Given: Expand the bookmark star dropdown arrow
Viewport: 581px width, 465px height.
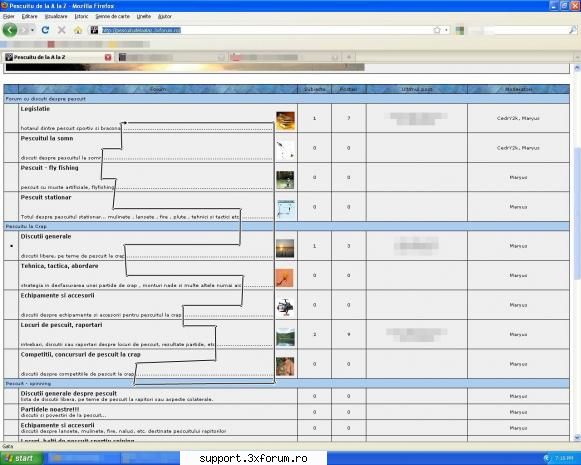Looking at the screenshot, I should [446, 30].
